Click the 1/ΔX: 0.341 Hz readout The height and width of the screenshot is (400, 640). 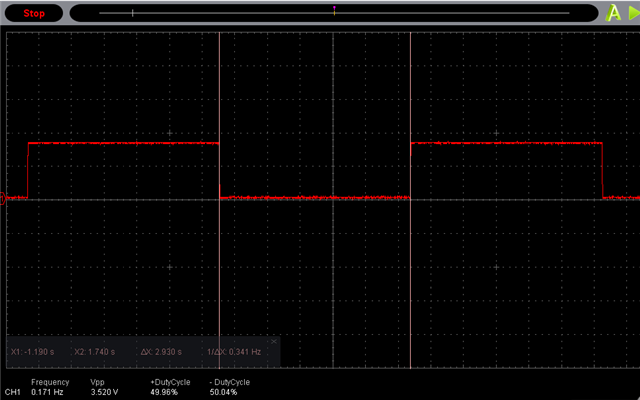(234, 352)
